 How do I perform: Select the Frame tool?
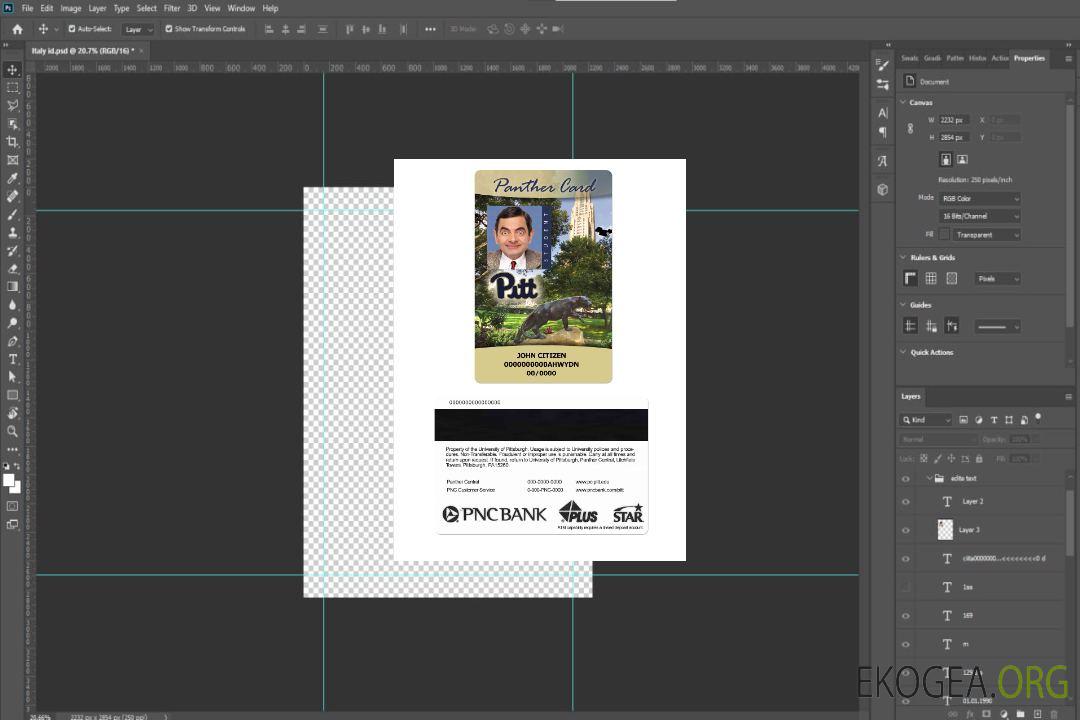12,160
